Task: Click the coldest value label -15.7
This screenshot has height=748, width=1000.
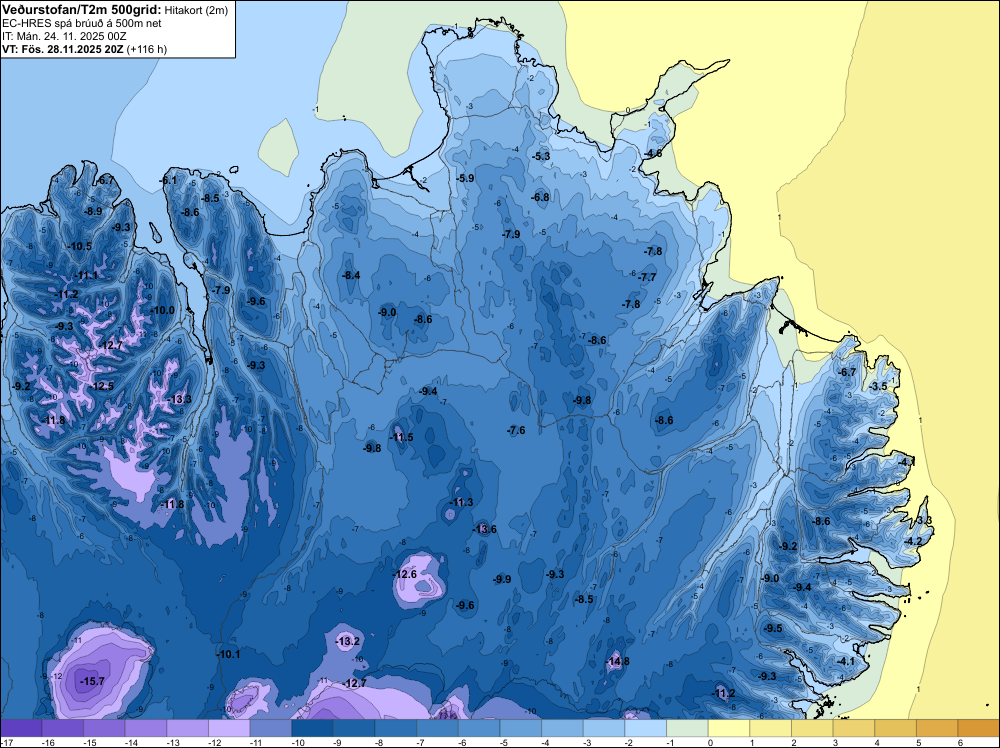Action: coord(92,682)
